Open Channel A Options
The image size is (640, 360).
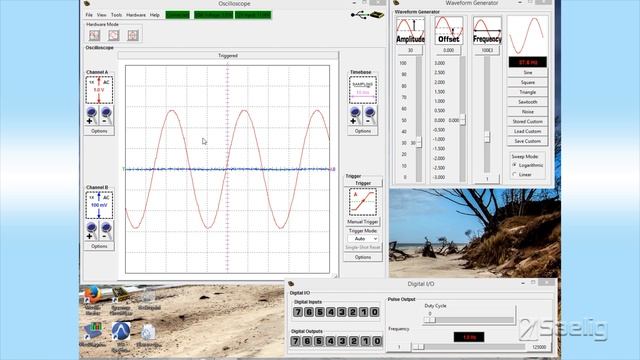click(x=99, y=131)
